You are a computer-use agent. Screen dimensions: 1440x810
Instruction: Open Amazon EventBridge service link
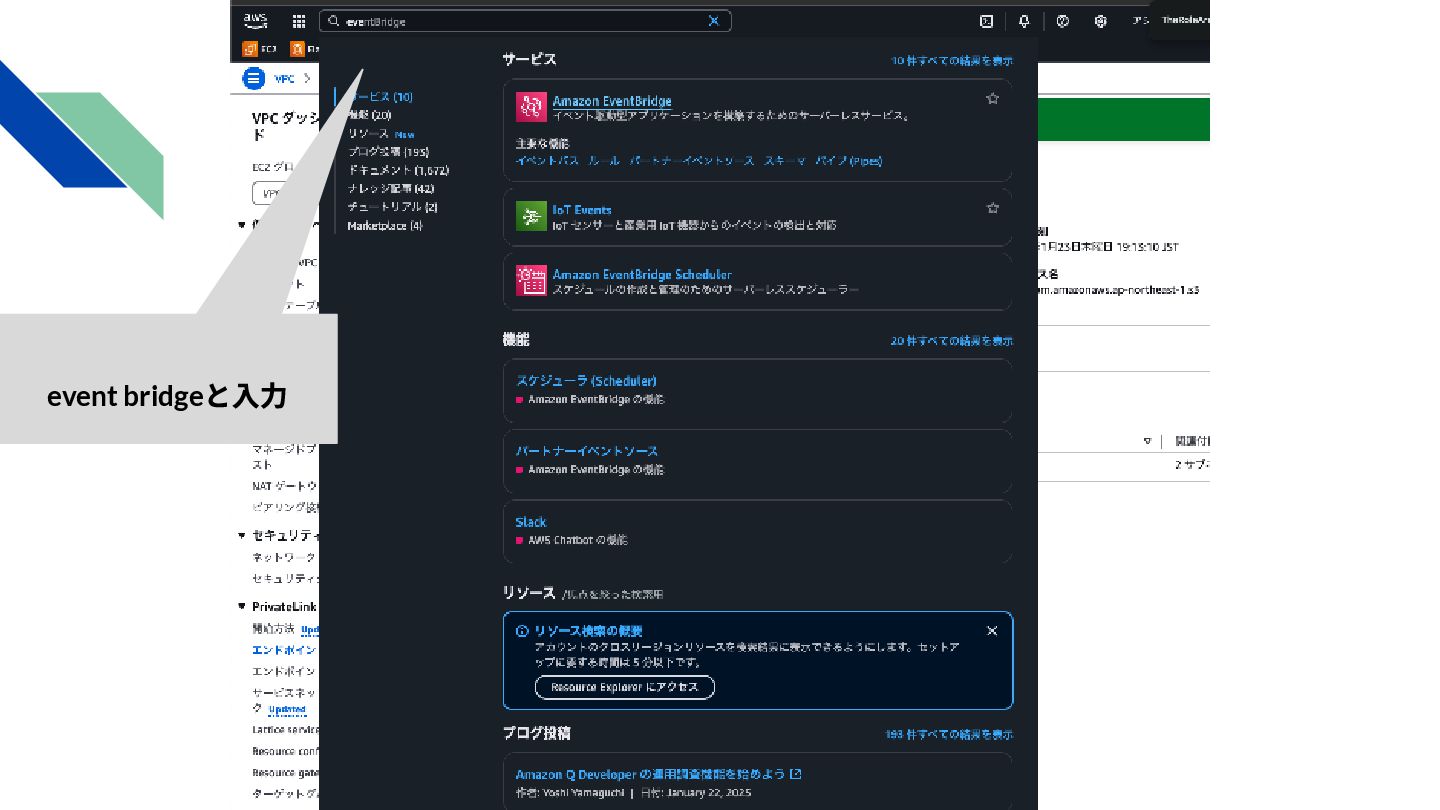[x=612, y=101]
